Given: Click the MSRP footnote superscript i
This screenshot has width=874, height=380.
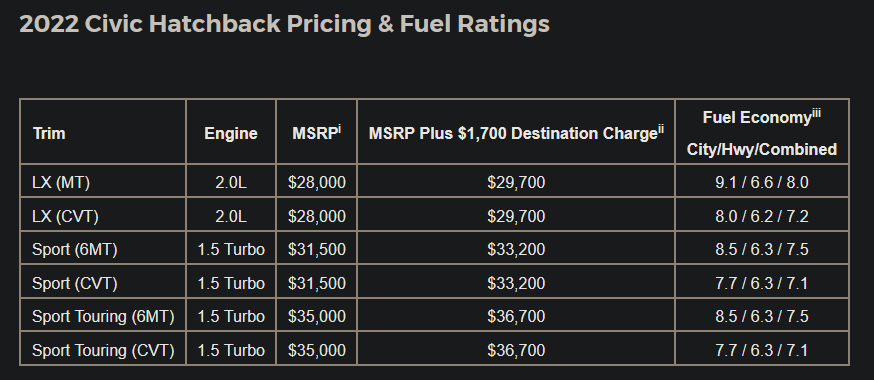Looking at the screenshot, I should pyautogui.click(x=339, y=129).
